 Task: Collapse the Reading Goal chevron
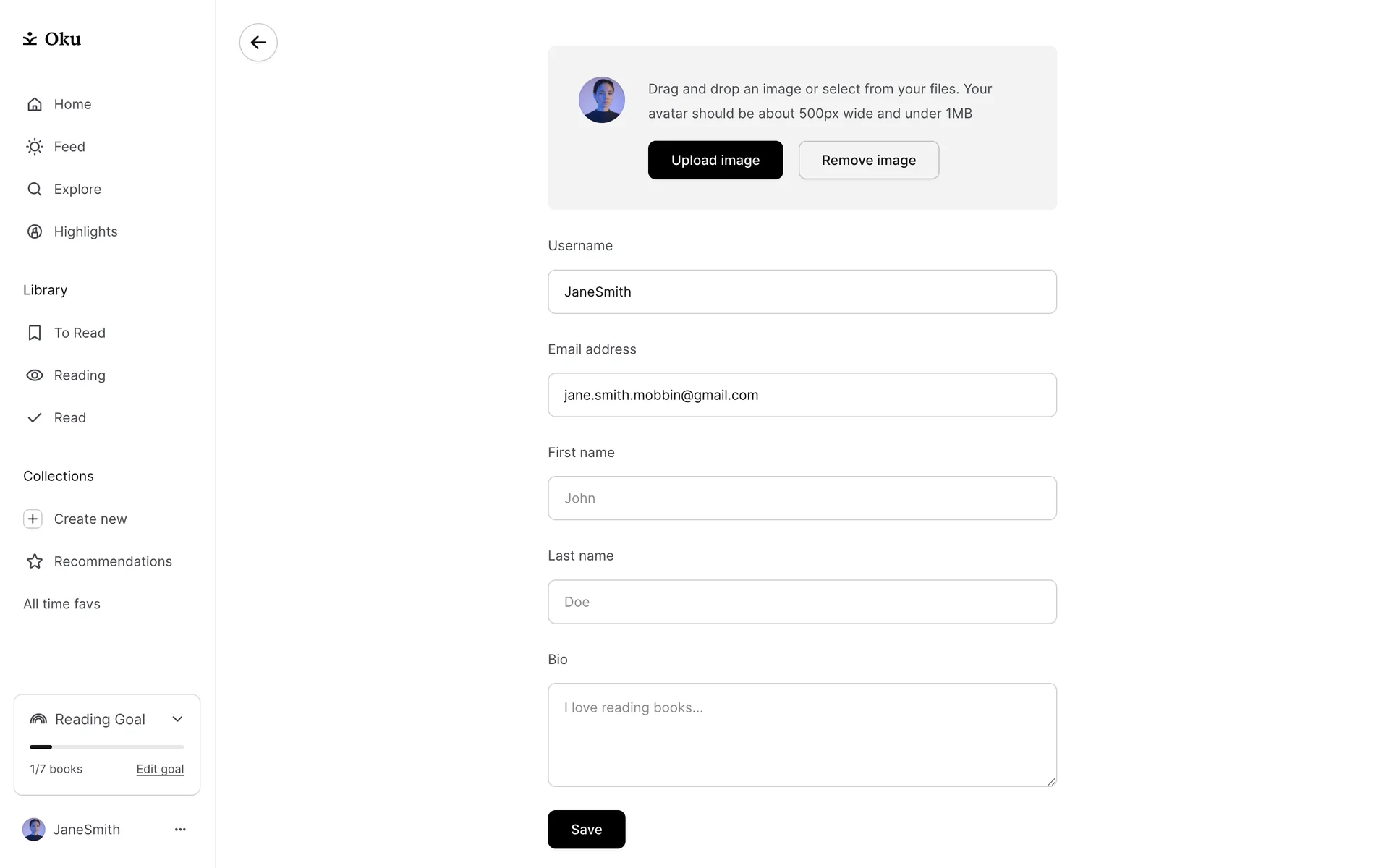[x=177, y=719]
